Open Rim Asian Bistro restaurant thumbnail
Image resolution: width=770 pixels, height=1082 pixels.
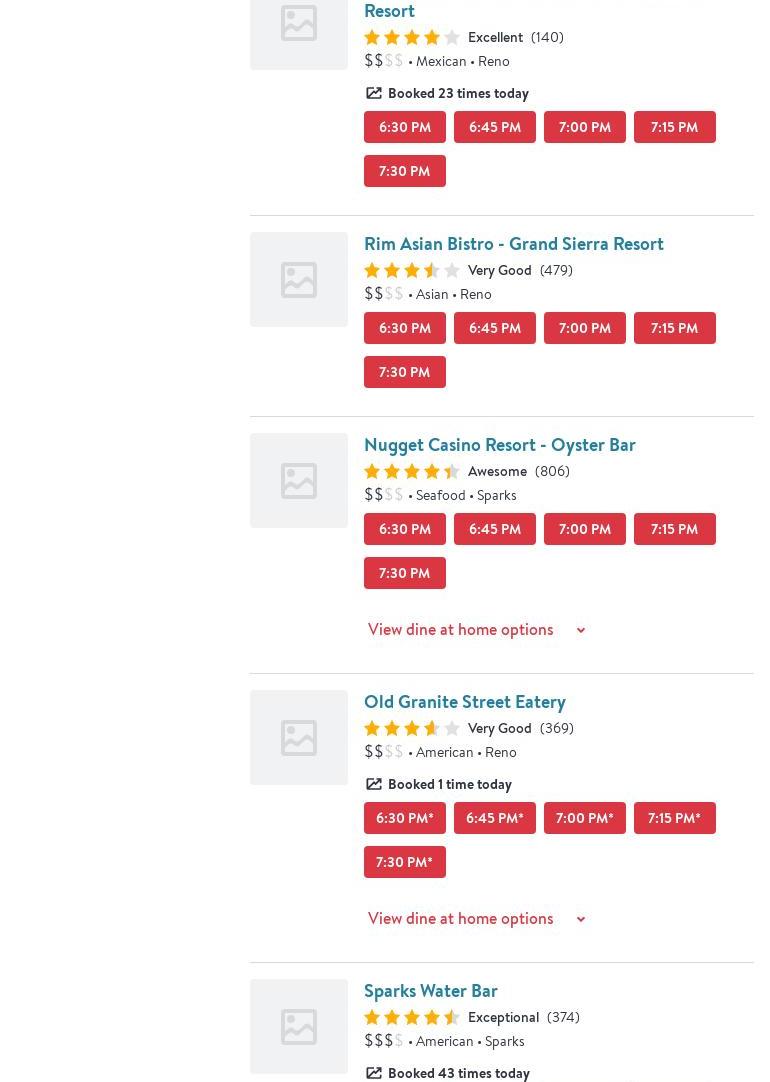coord(298,279)
